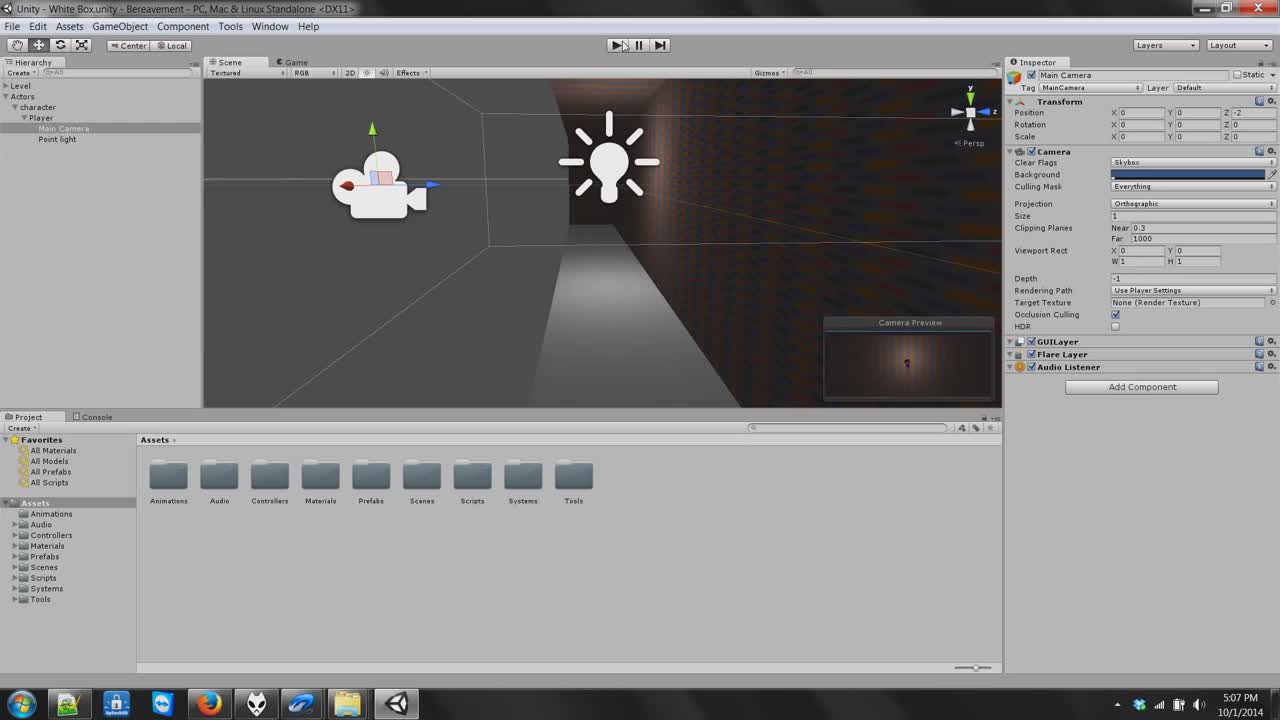The width and height of the screenshot is (1280, 720).
Task: Select the Hand tool
Action: tap(17, 45)
